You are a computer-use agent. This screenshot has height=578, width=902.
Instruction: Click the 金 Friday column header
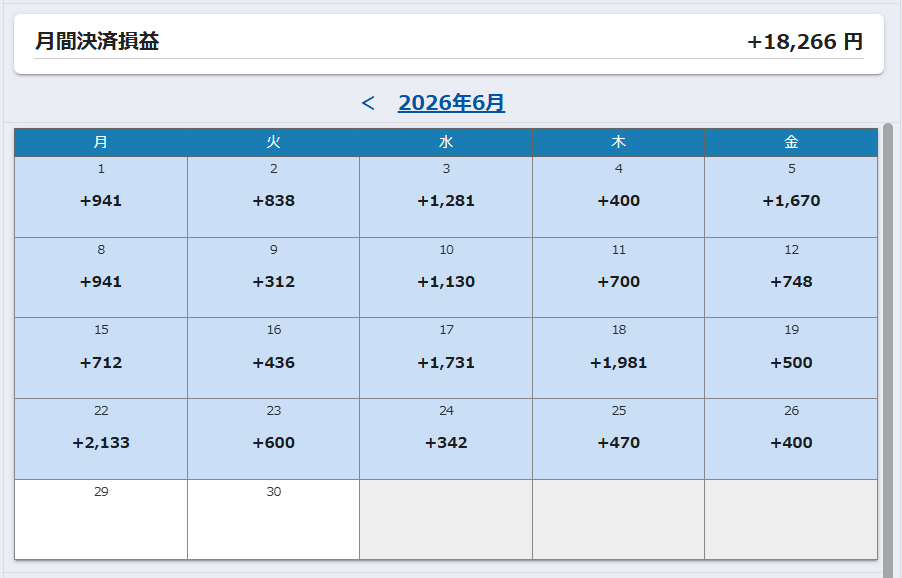[x=791, y=142]
